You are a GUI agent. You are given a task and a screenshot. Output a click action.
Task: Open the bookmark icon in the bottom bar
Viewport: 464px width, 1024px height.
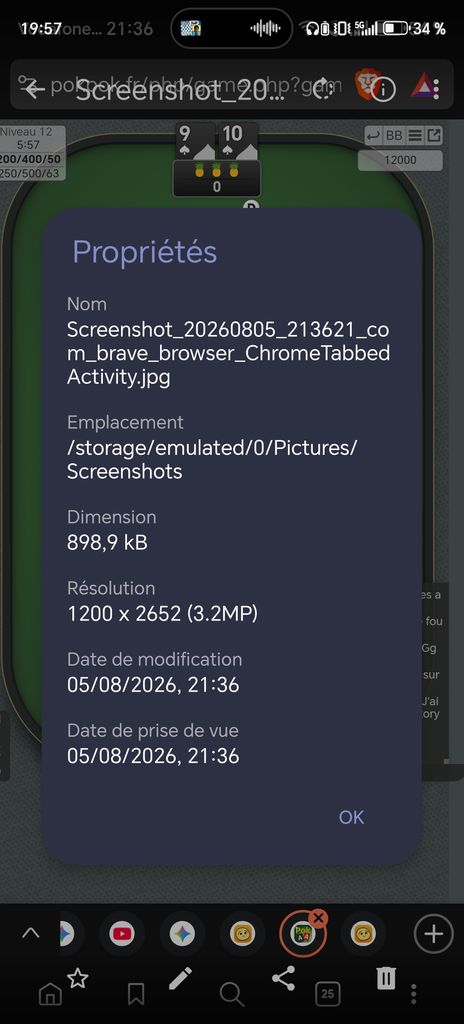[136, 994]
